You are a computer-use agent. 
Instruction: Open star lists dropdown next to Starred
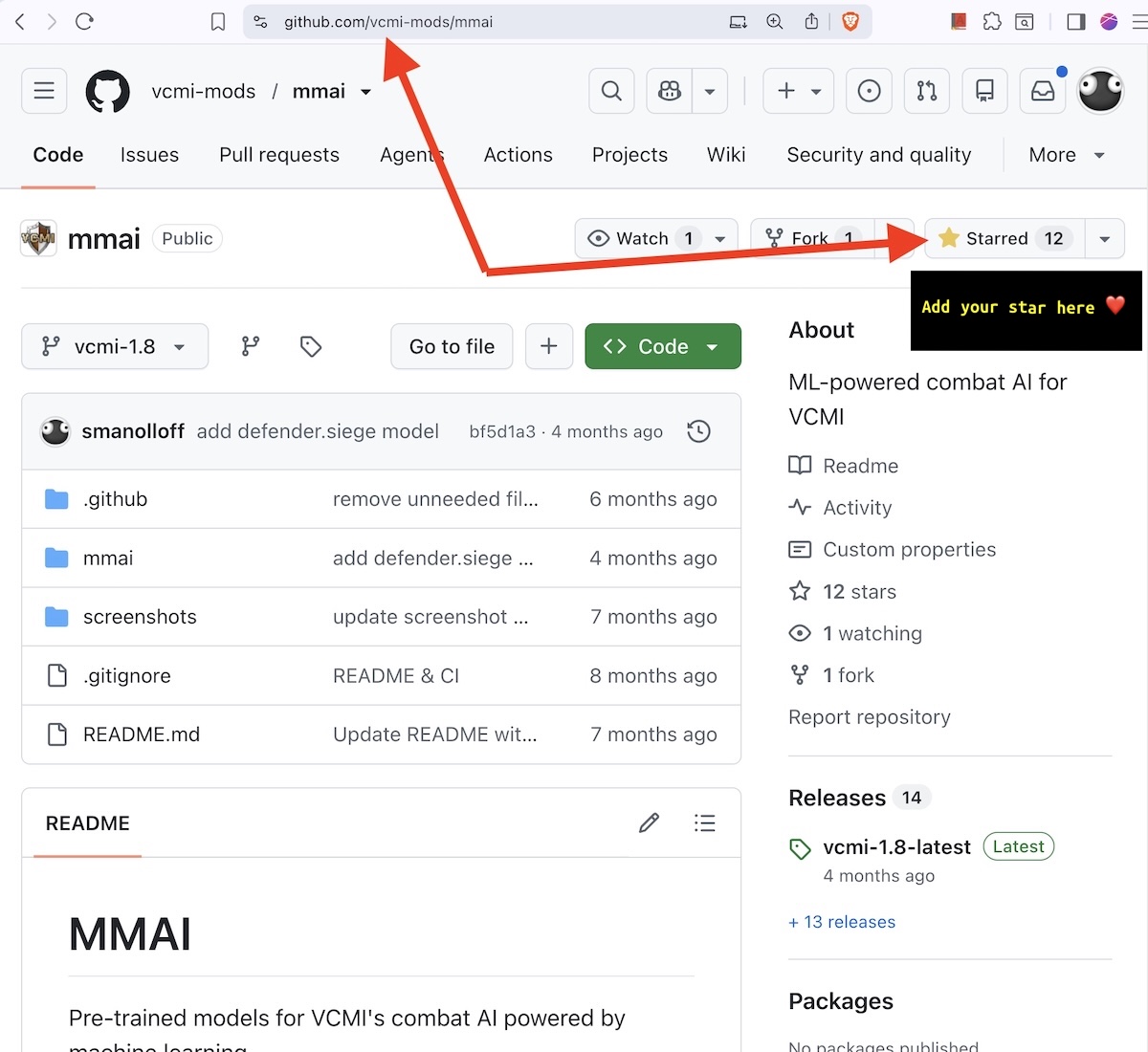[x=1105, y=238]
